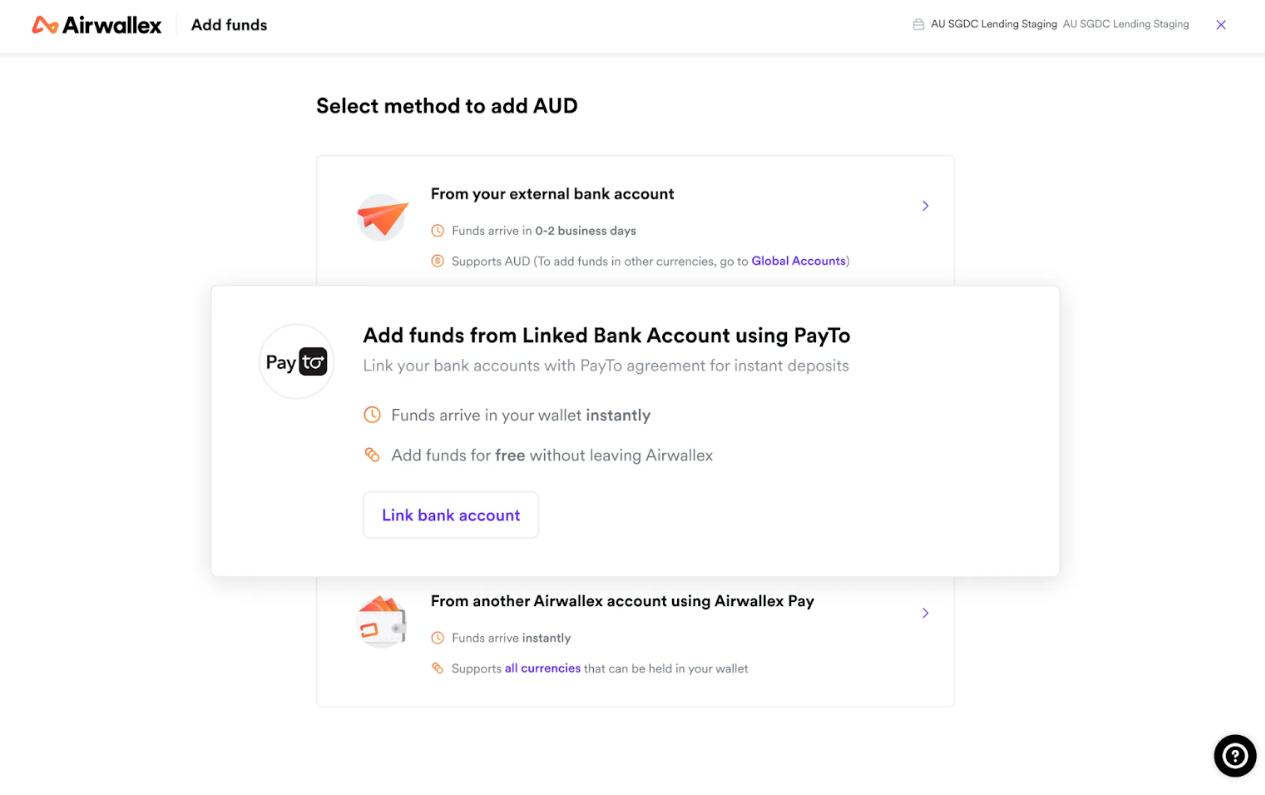Click the clock icon beside instant wallet arrival
This screenshot has height=795, width=1265.
[372, 415]
